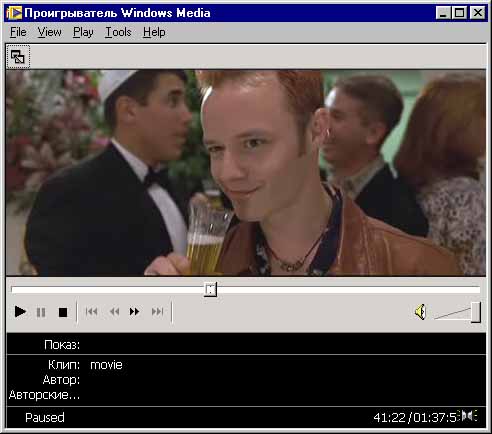Viewport: 492px width, 434px height.
Task: Click the video display area
Action: (246, 172)
